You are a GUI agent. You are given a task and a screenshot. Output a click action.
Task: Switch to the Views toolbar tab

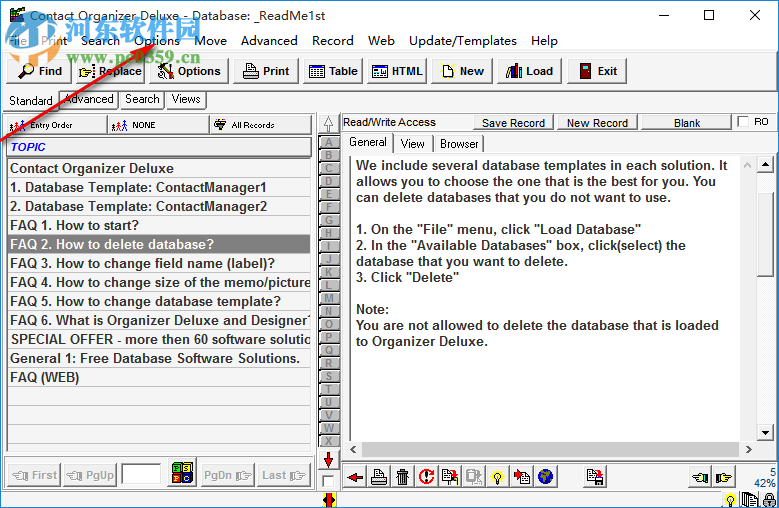(x=186, y=99)
